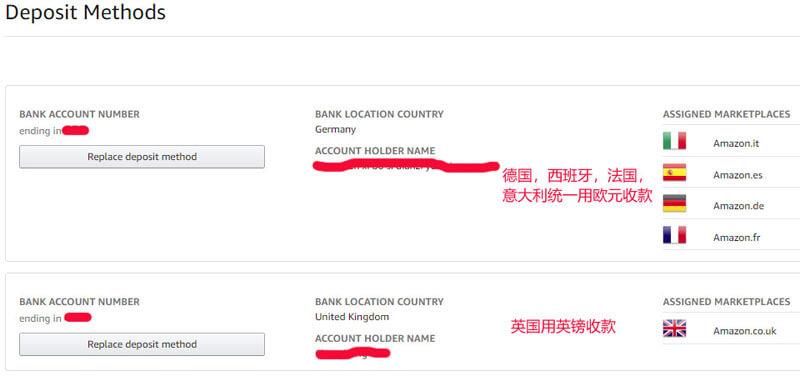Replace deposit method for Germany account
The width and height of the screenshot is (800, 381).
click(142, 157)
